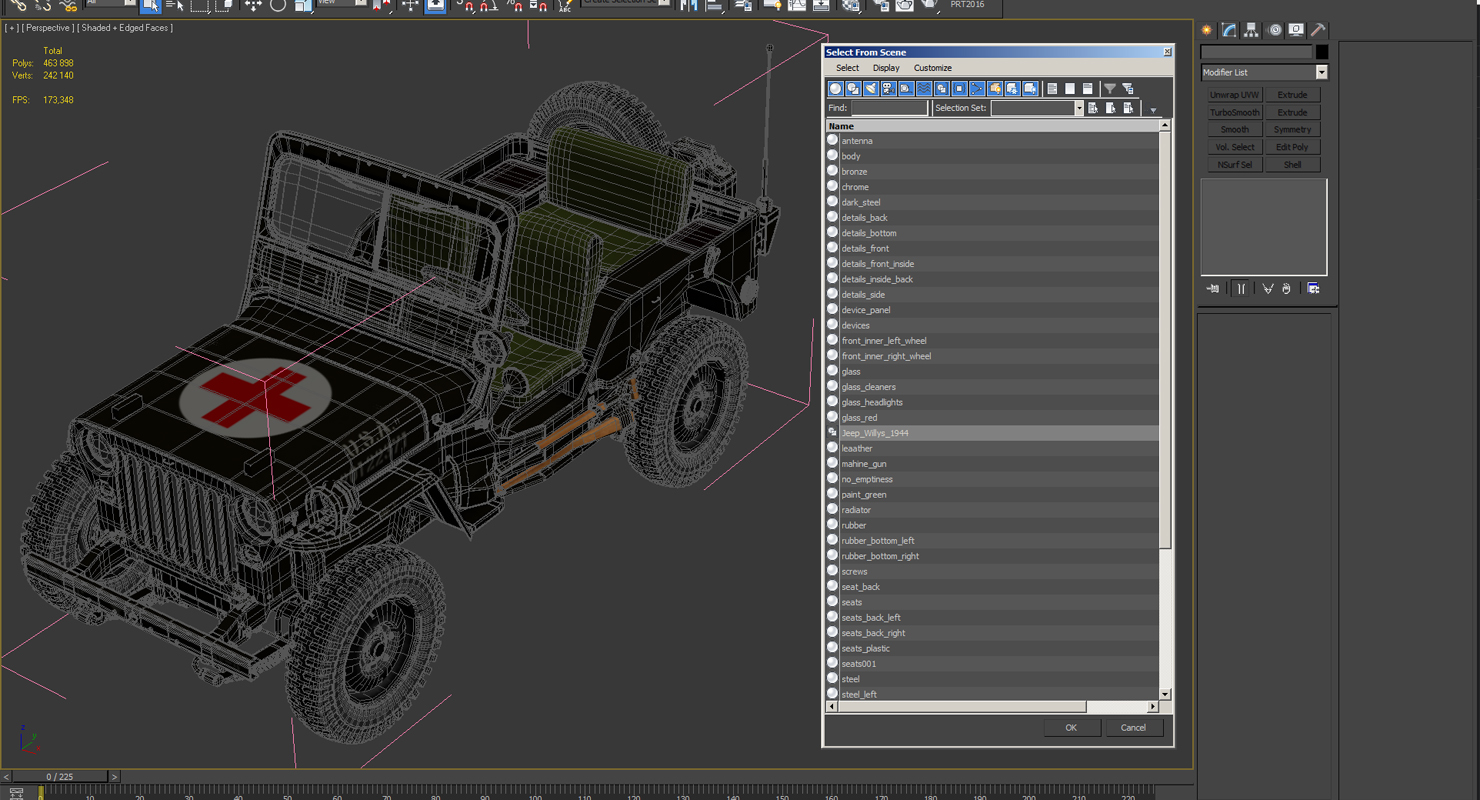Click the OK button
This screenshot has width=1480, height=800.
point(1071,728)
